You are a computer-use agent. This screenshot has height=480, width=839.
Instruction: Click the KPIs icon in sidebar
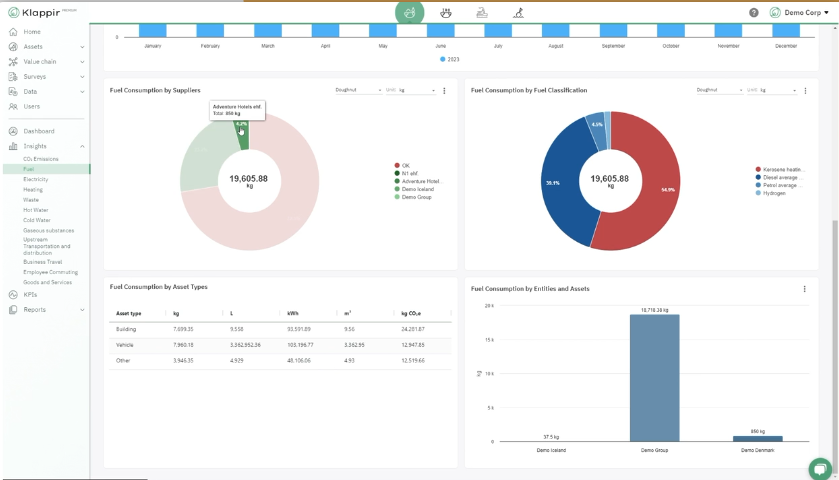click(13, 294)
